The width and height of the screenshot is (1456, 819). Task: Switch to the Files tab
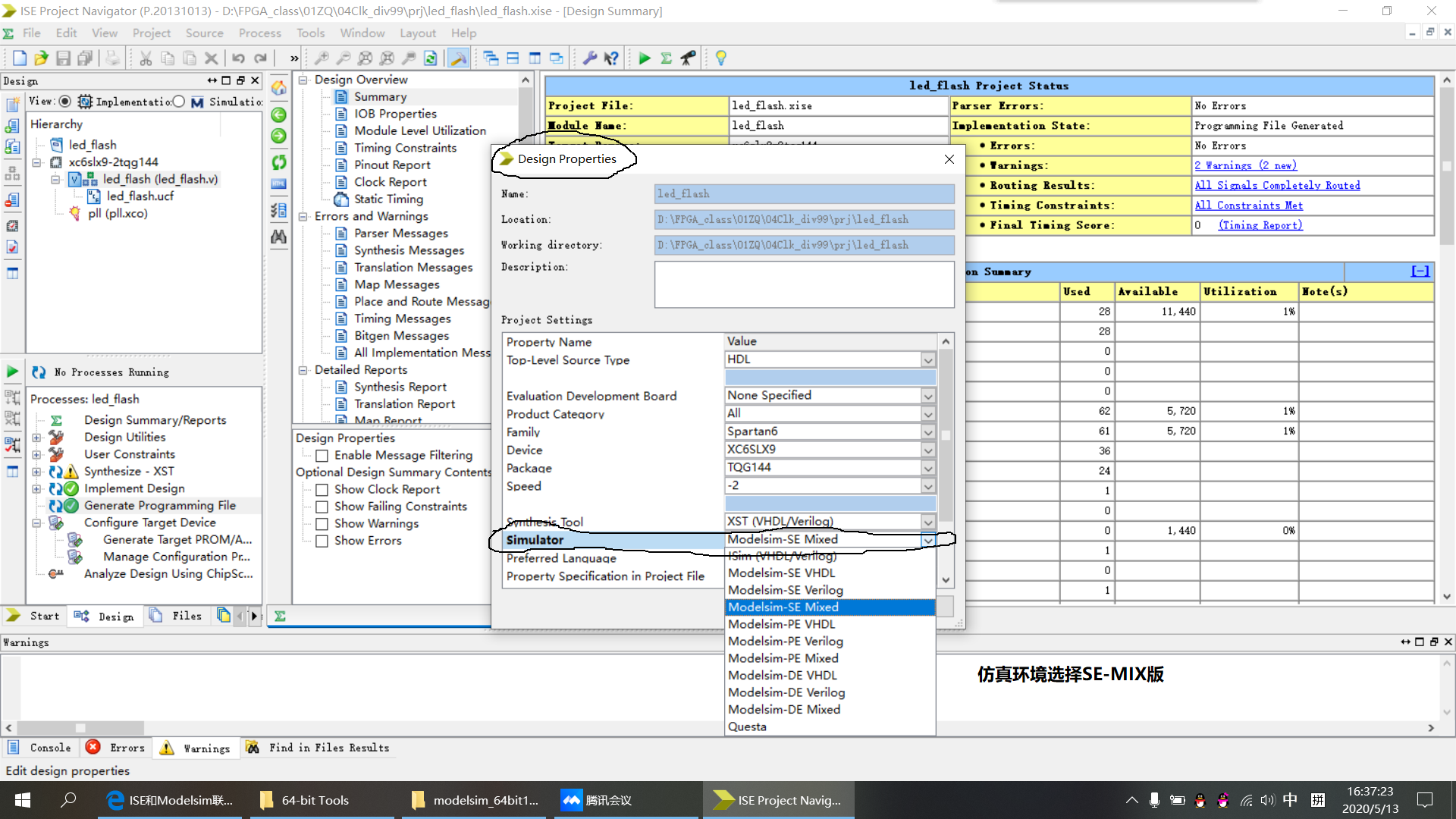[x=176, y=616]
